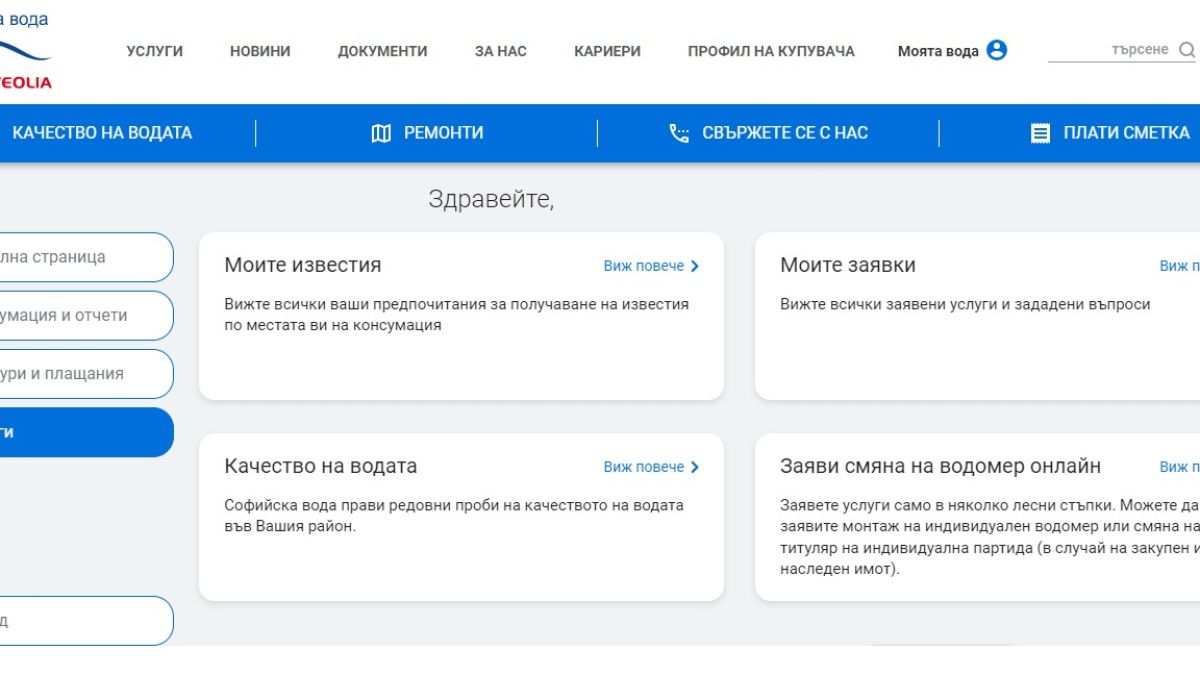Click the Veolia logo in the header
Screen dimensions: 1200x675
tap(25, 52)
